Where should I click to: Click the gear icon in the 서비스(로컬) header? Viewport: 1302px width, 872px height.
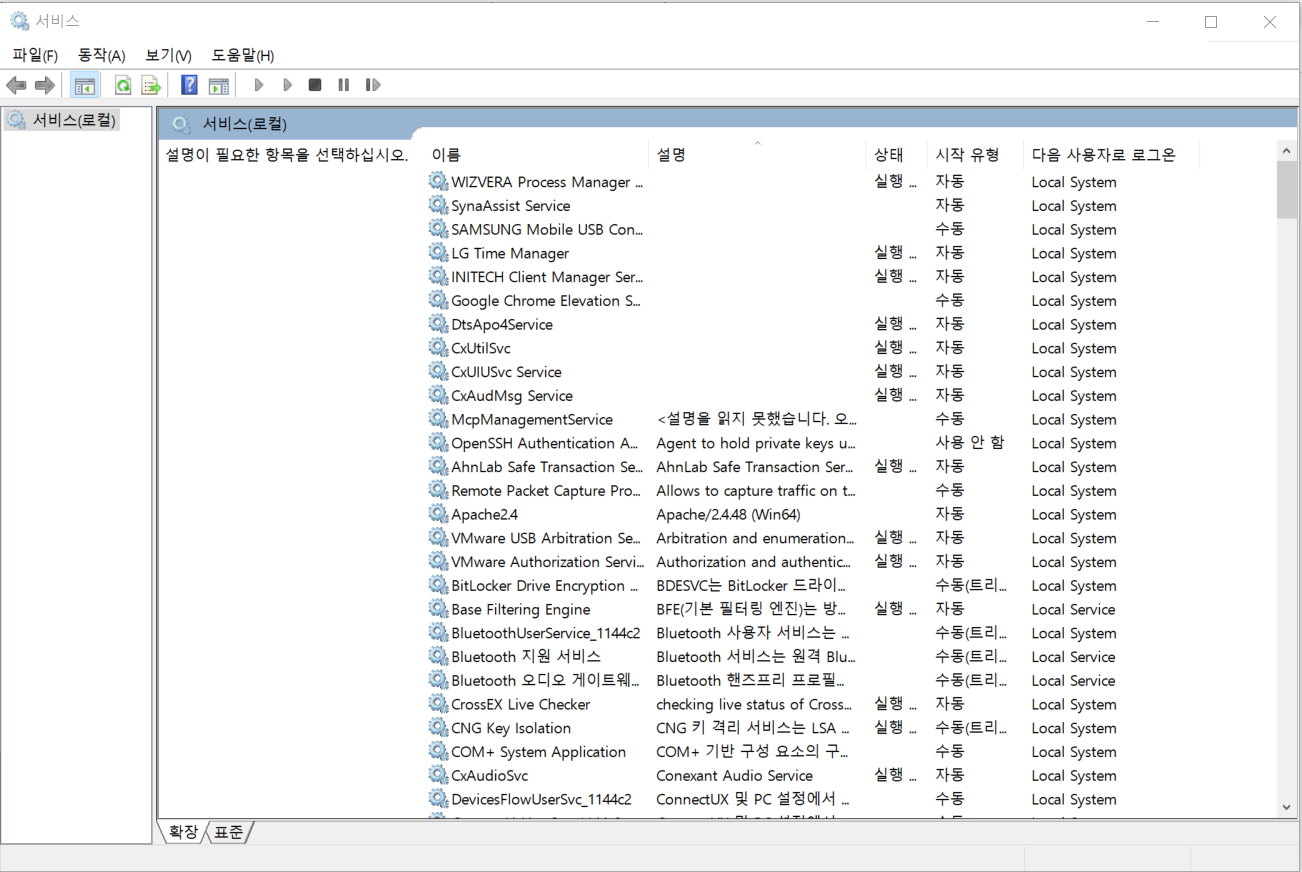(x=181, y=124)
